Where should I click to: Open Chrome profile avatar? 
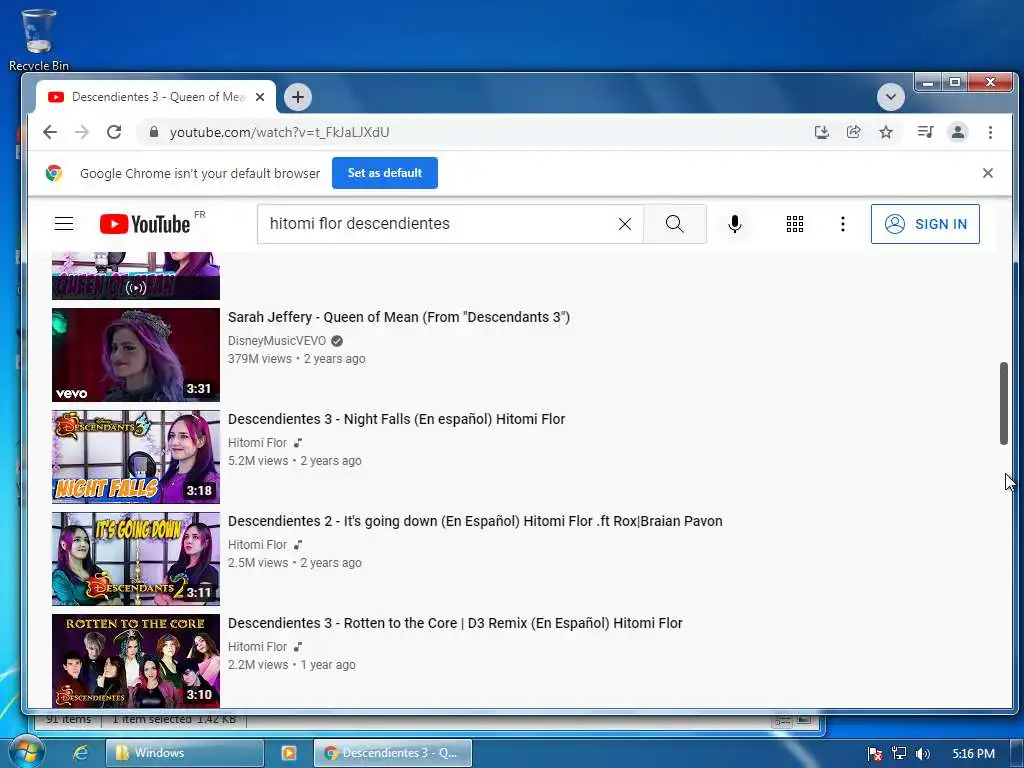957,133
